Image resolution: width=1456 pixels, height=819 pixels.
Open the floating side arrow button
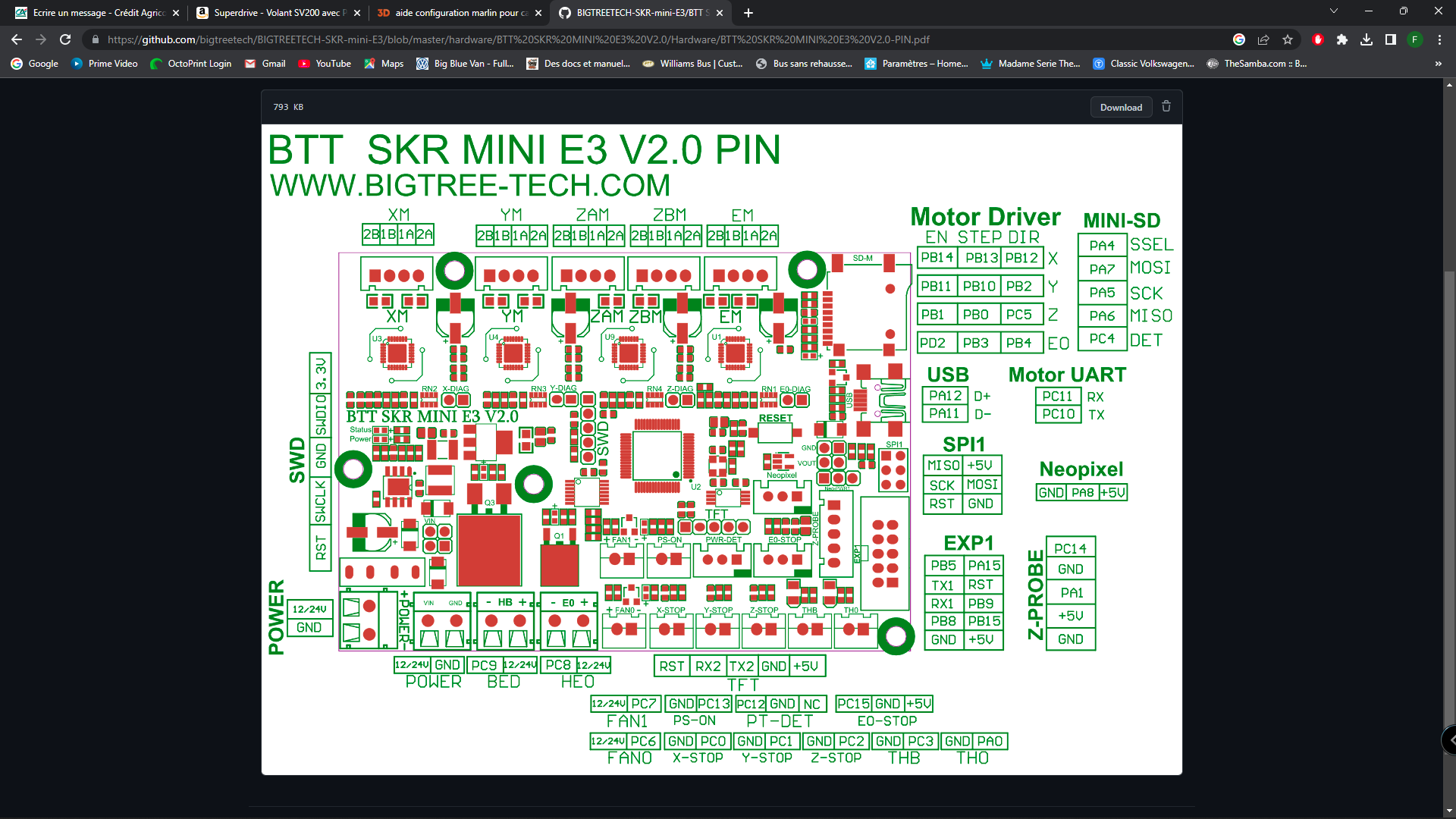pyautogui.click(x=1449, y=740)
